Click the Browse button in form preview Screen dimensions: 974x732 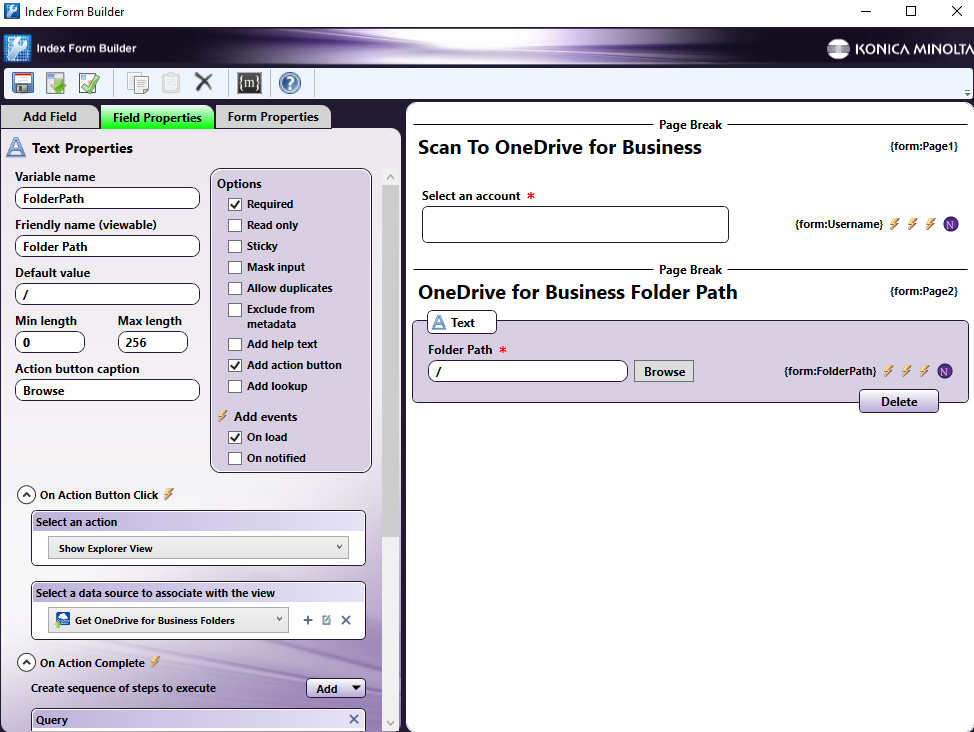664,372
